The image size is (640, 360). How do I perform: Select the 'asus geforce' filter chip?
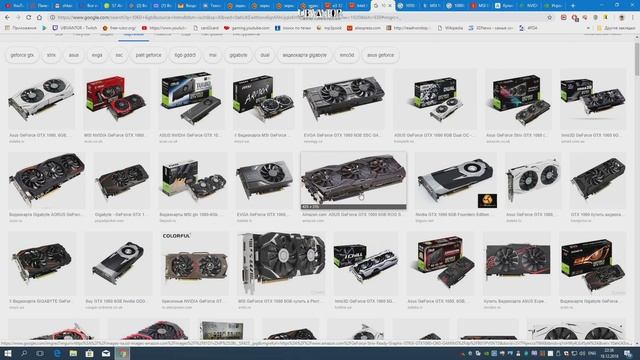(380, 55)
